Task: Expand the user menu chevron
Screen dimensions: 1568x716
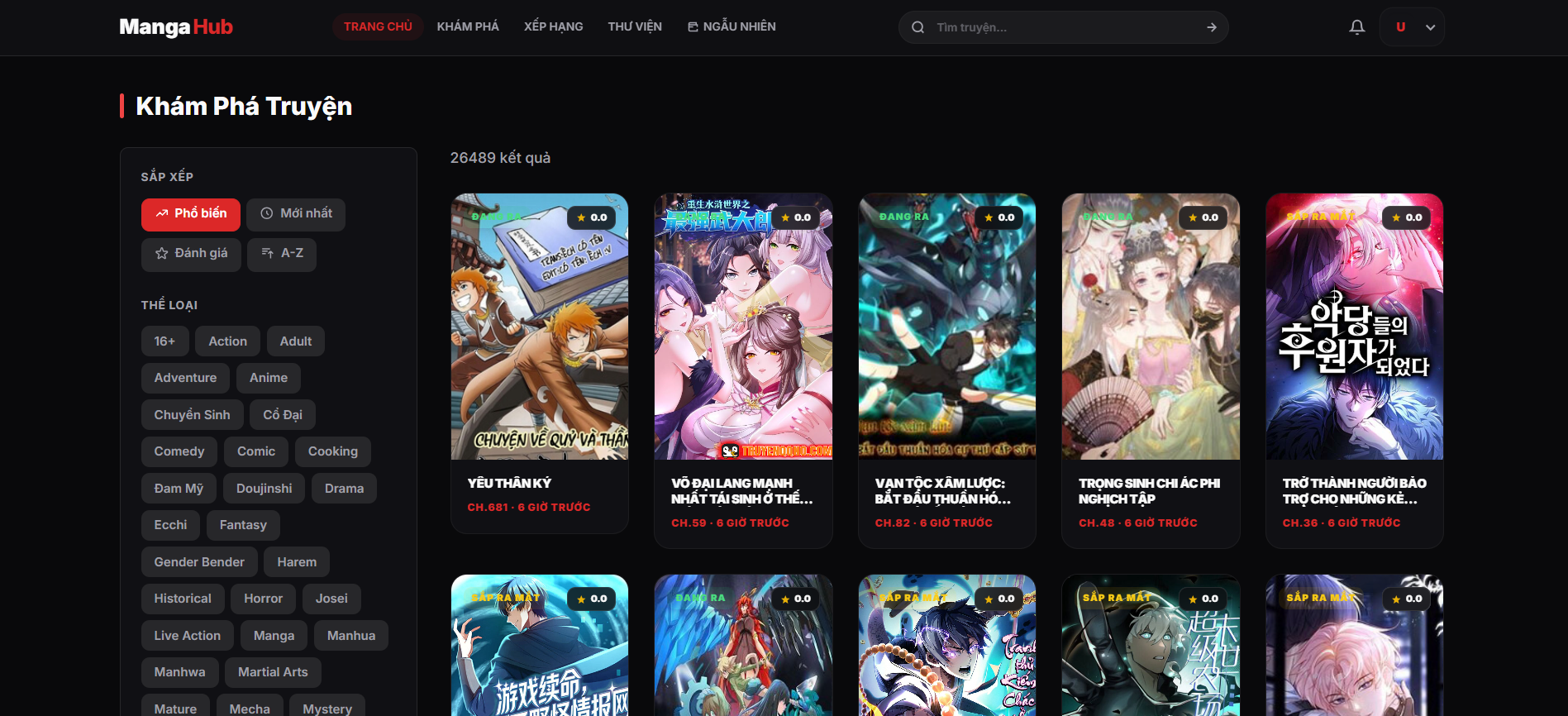Action: tap(1430, 27)
